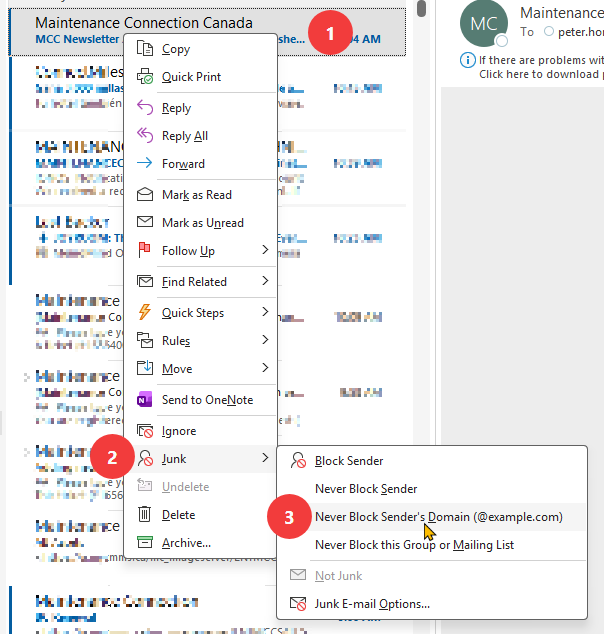Expand the Rules submenu arrow
Viewport: 604px width, 634px height.
(265, 340)
